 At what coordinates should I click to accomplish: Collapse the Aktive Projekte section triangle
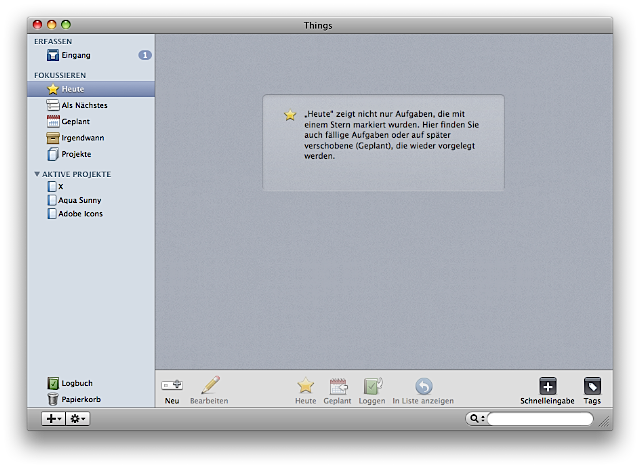click(x=37, y=174)
